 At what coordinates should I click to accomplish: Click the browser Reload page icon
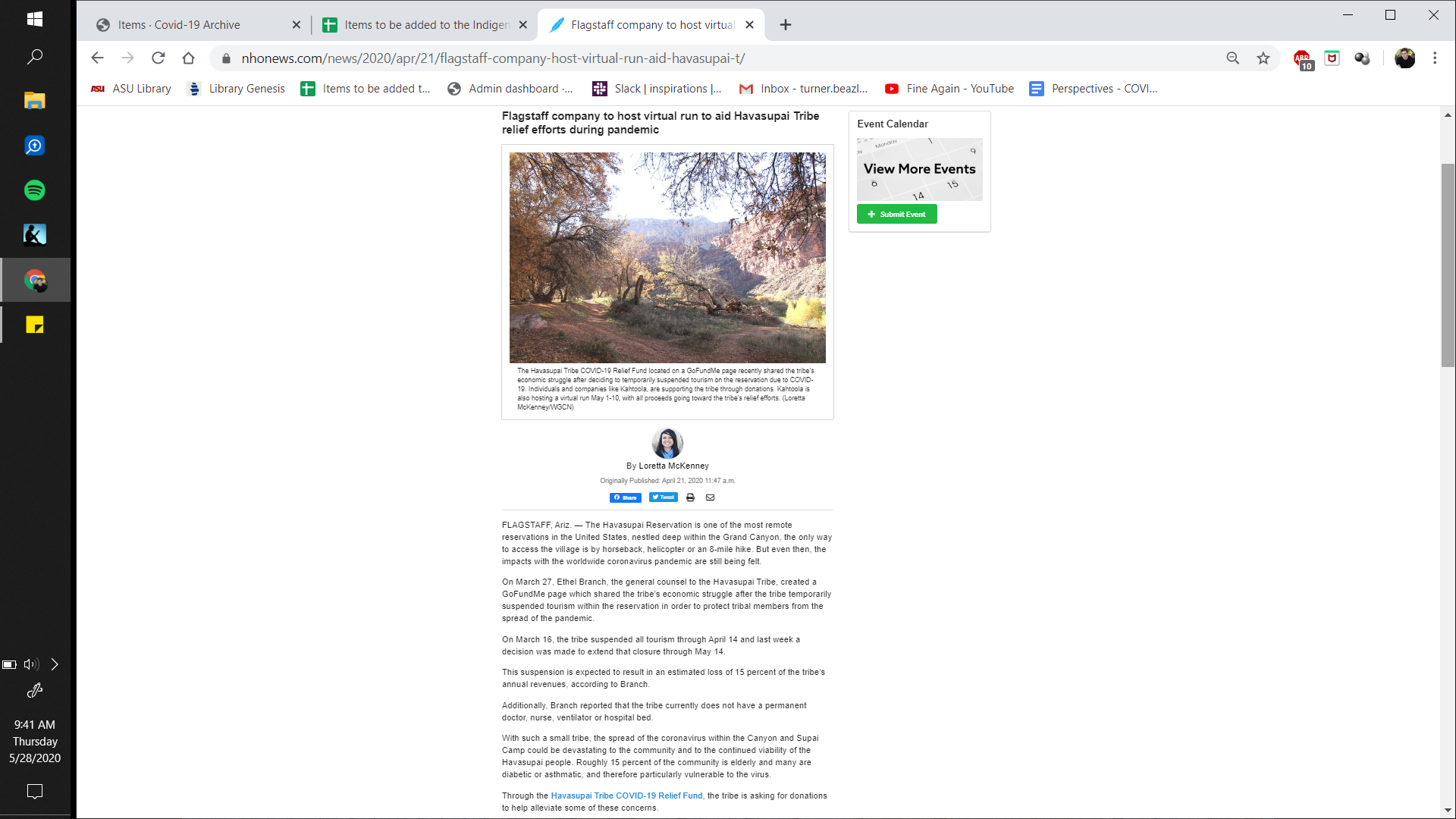pos(158,58)
